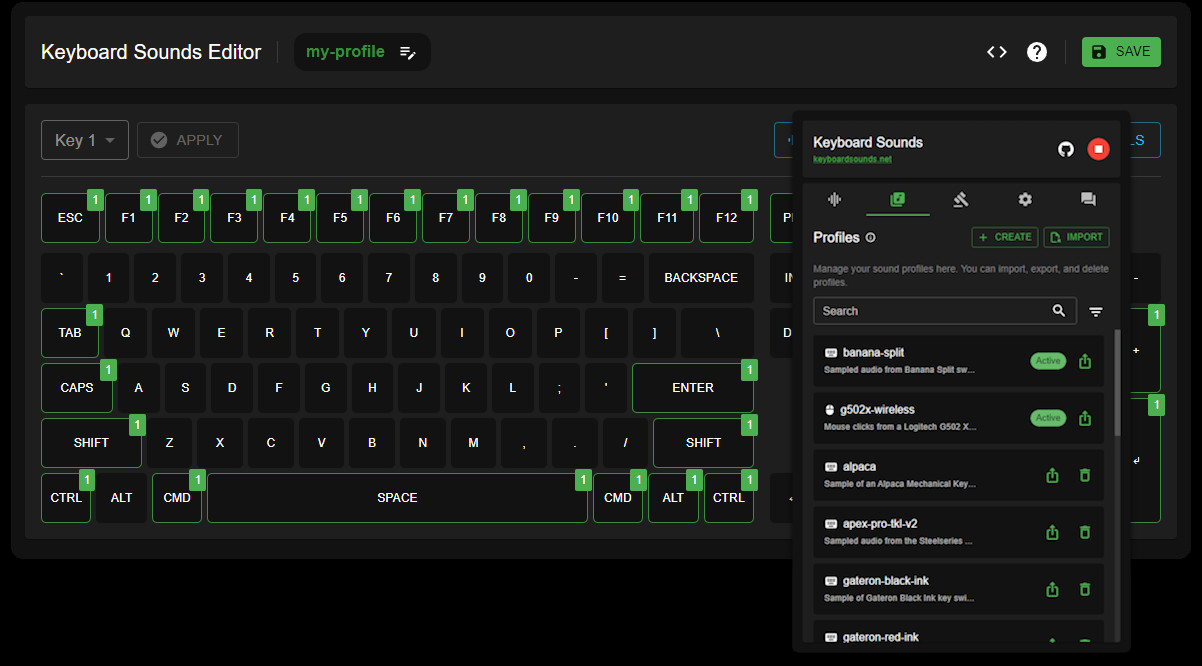Image resolution: width=1202 pixels, height=666 pixels.
Task: Select the F5 key in the editor
Action: click(x=340, y=218)
